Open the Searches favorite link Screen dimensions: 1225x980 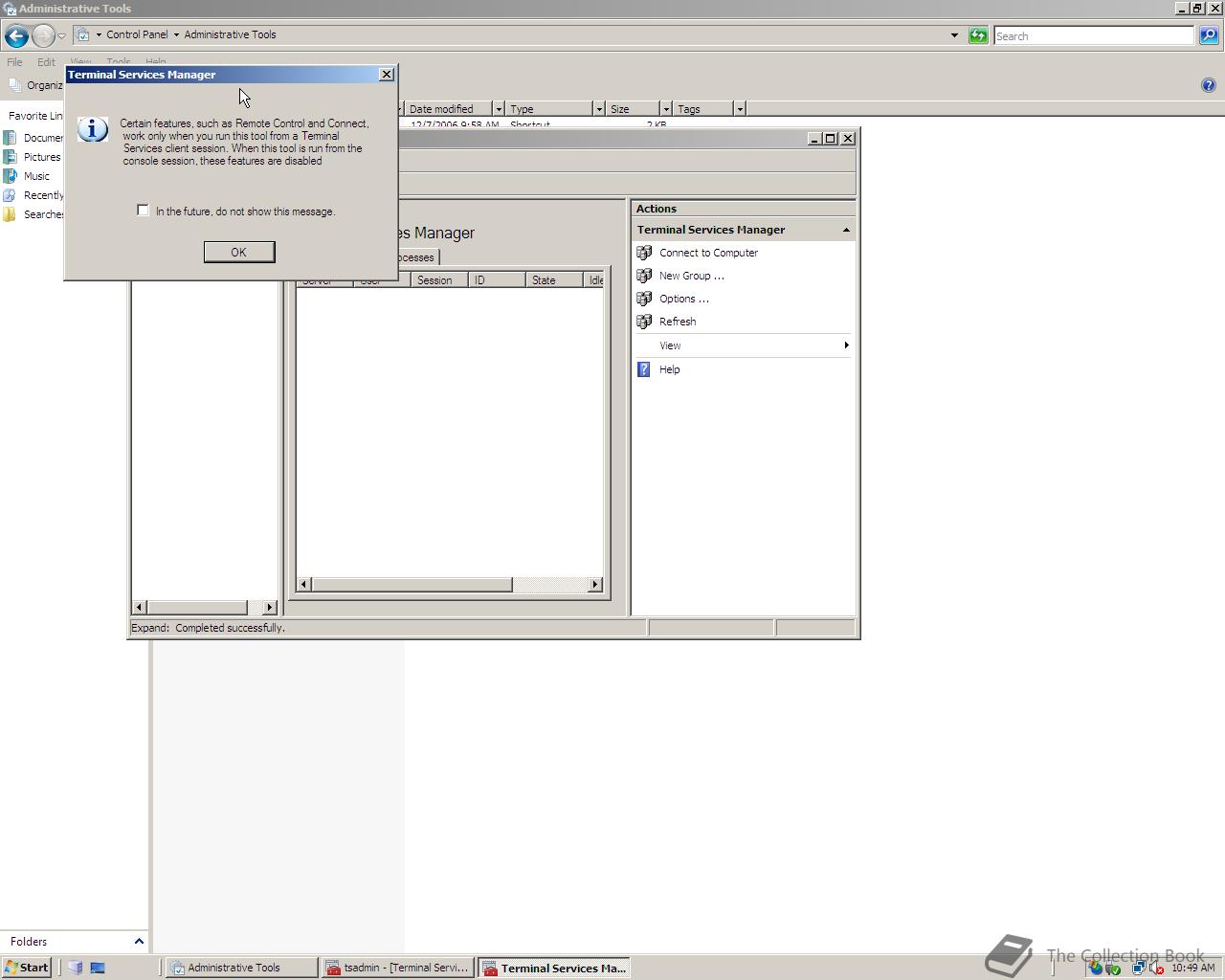pyautogui.click(x=33, y=214)
